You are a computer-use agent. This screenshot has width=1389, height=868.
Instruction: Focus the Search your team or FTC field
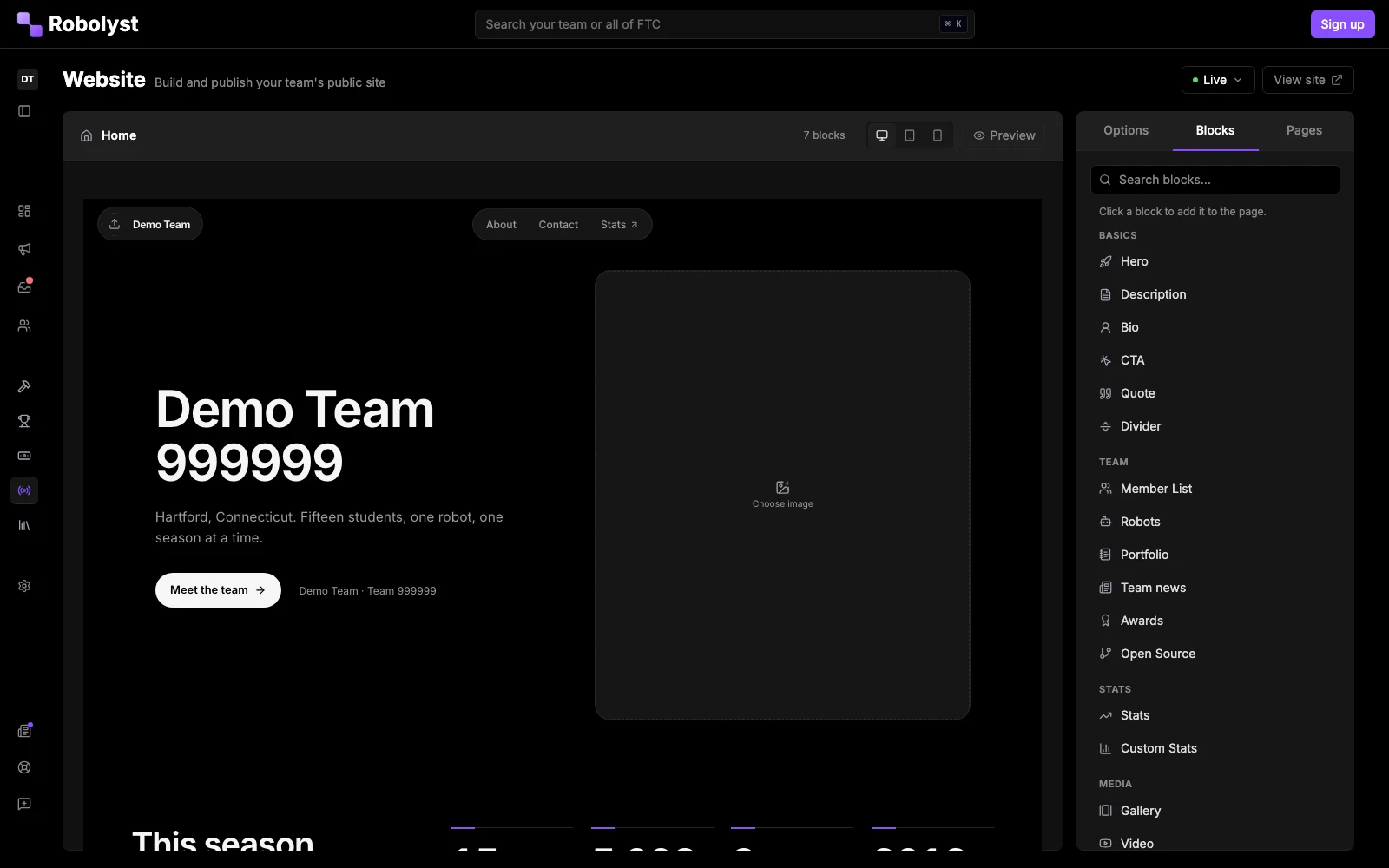click(x=725, y=24)
